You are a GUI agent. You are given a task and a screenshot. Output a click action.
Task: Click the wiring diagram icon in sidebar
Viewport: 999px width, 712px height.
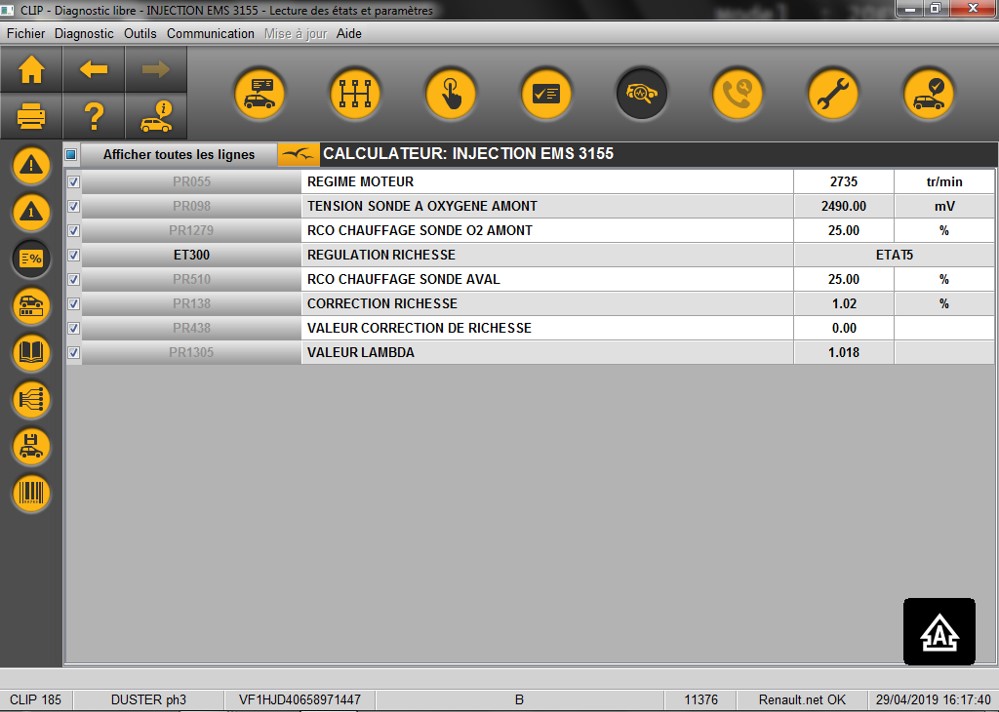(x=31, y=400)
